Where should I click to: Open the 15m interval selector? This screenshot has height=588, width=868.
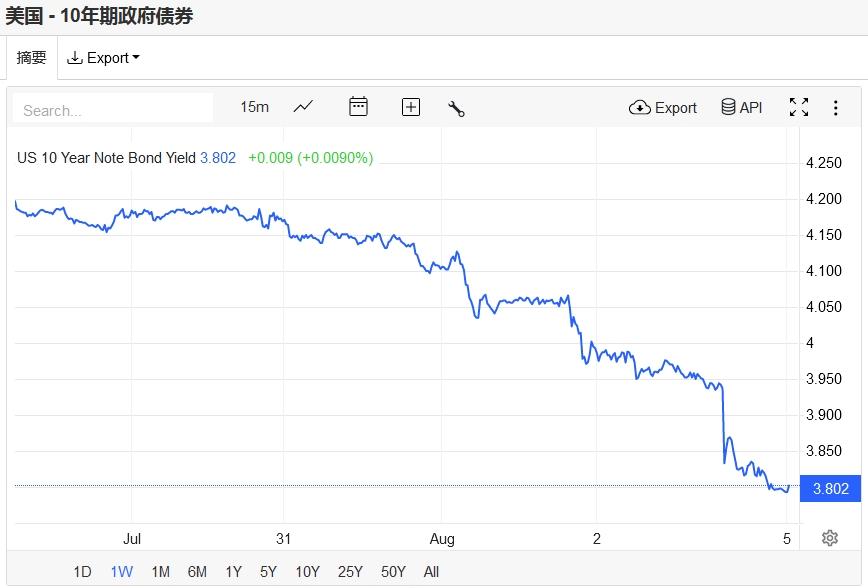(x=254, y=107)
